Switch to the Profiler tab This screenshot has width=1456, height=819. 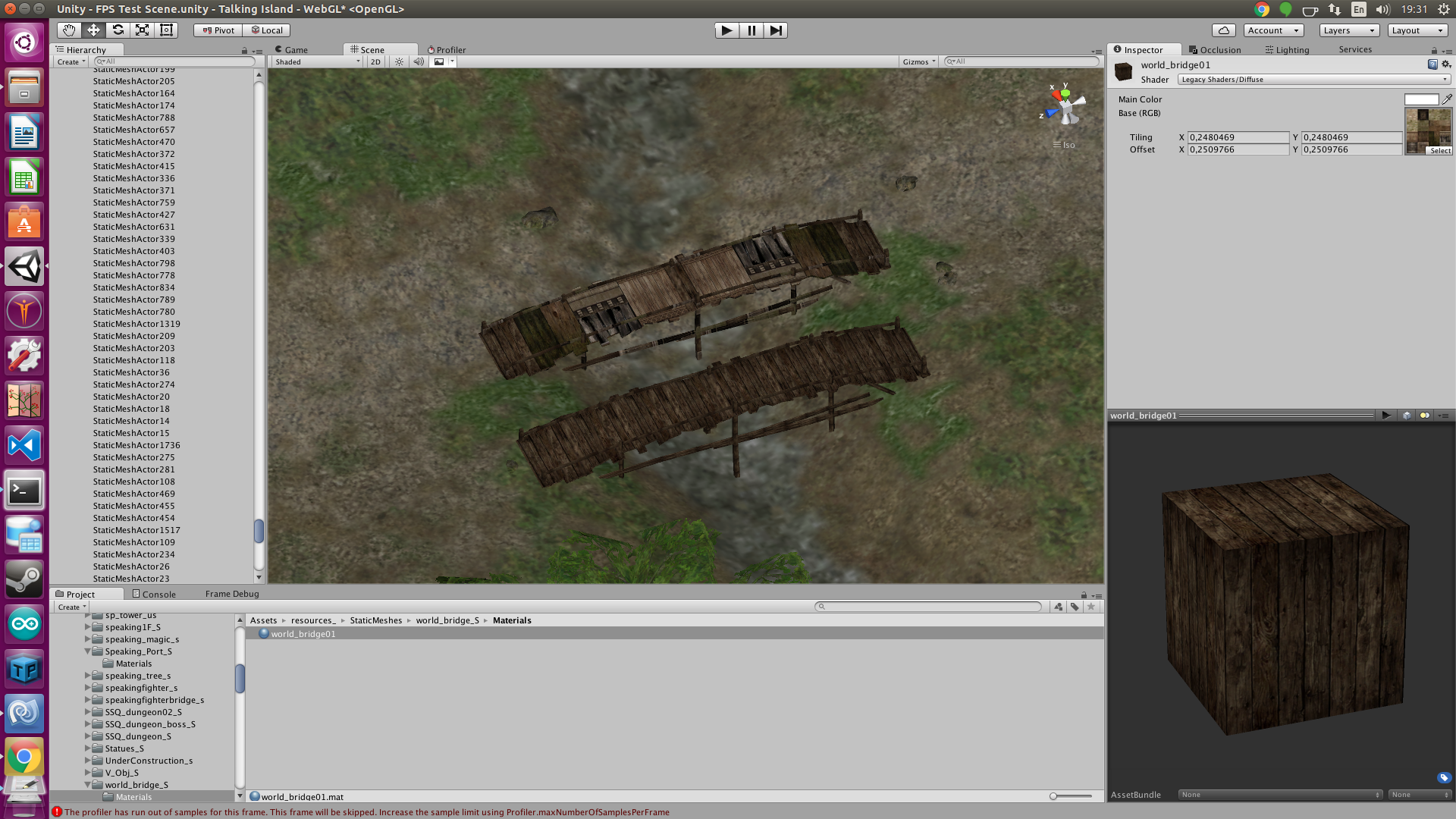(447, 50)
